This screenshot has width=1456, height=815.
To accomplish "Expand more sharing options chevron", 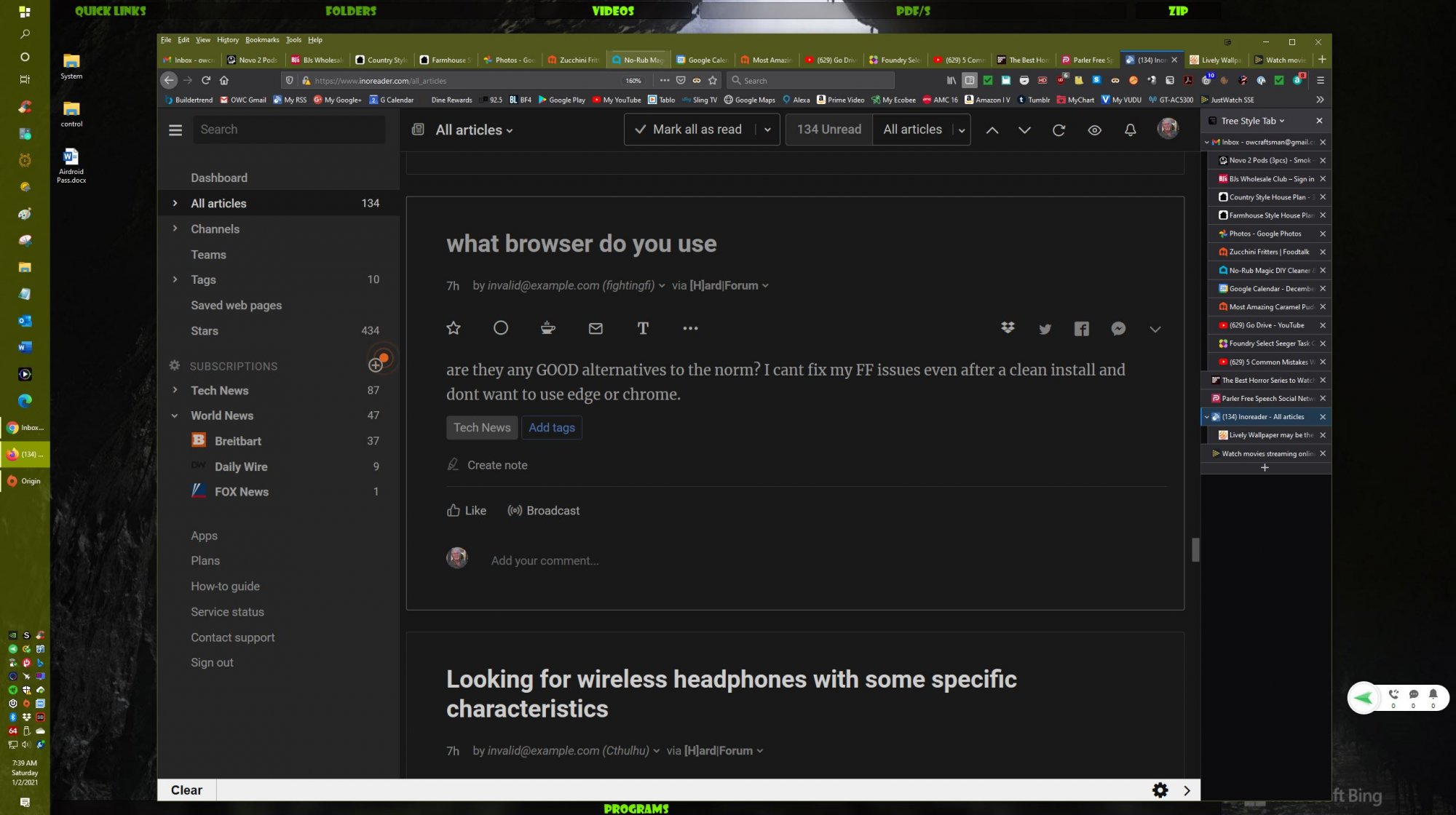I will pyautogui.click(x=1155, y=330).
